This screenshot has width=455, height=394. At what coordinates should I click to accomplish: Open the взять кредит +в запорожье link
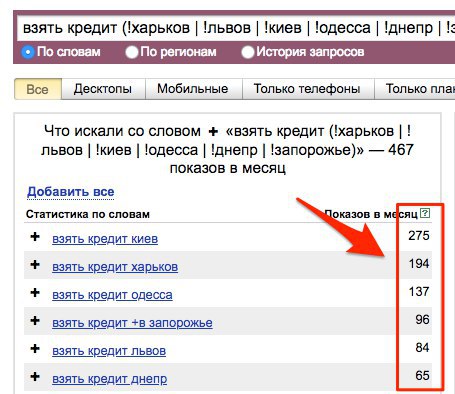tap(132, 323)
